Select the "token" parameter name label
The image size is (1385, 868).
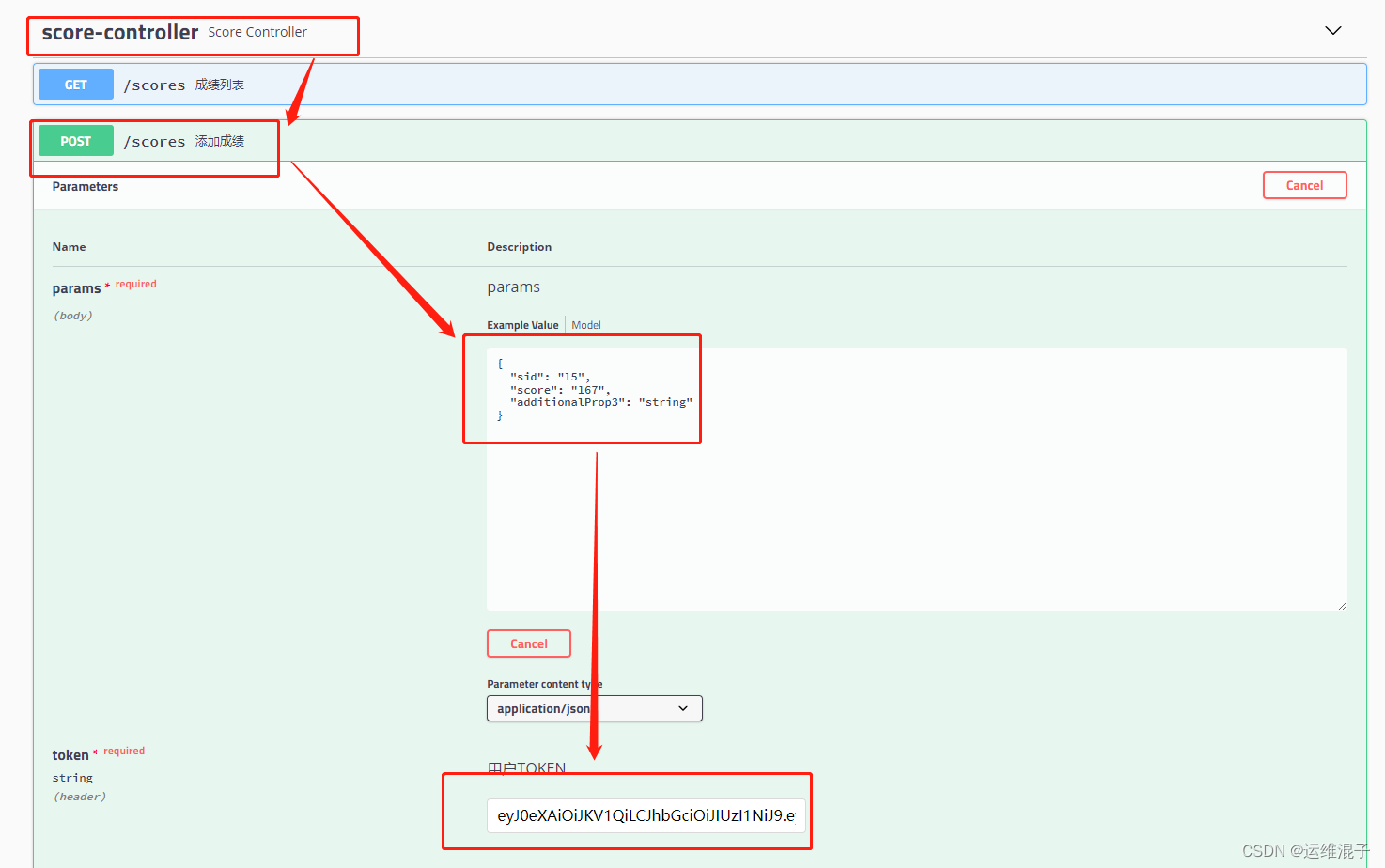70,755
